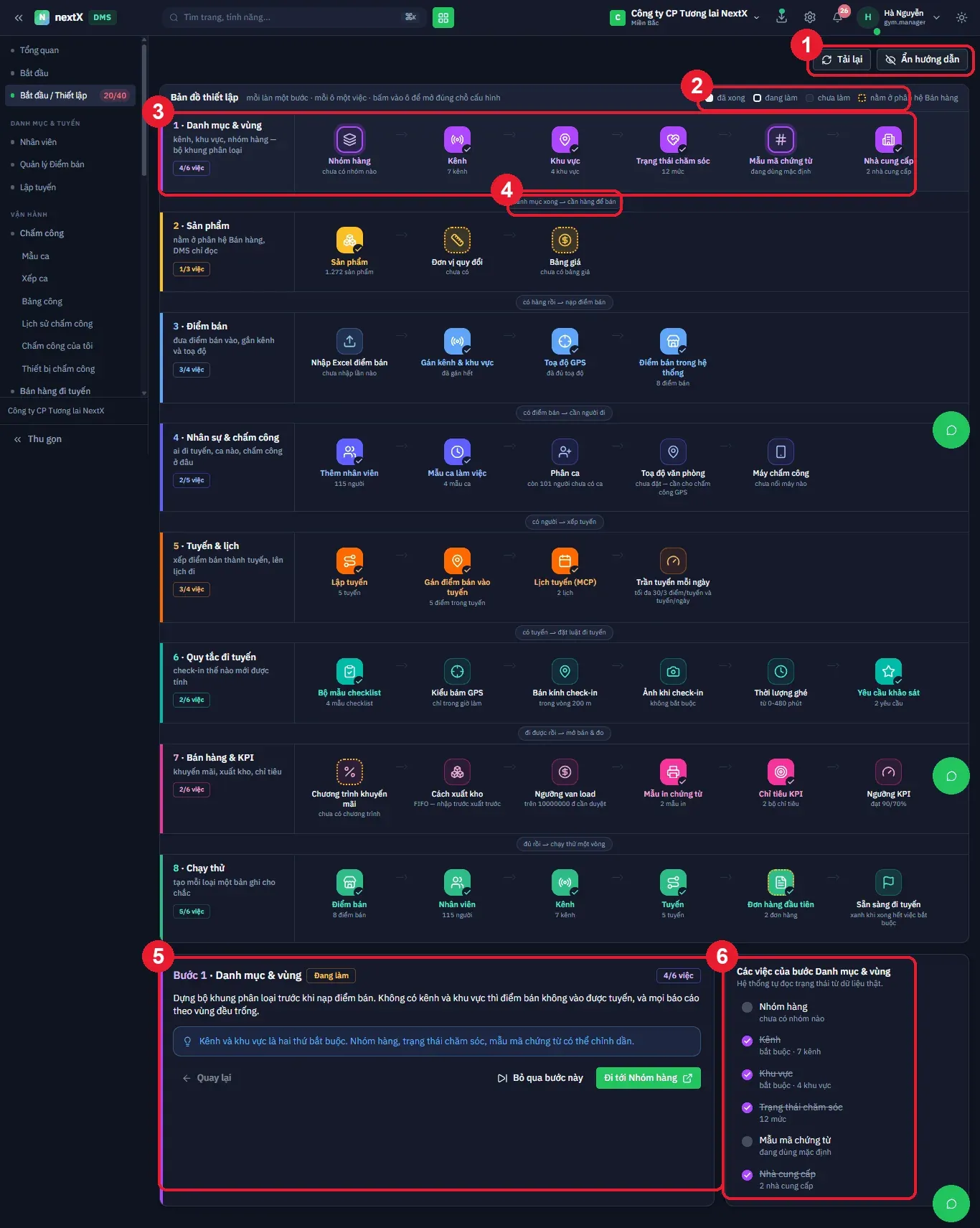Open the Ảnh khi check-in camera icon

[x=673, y=671]
